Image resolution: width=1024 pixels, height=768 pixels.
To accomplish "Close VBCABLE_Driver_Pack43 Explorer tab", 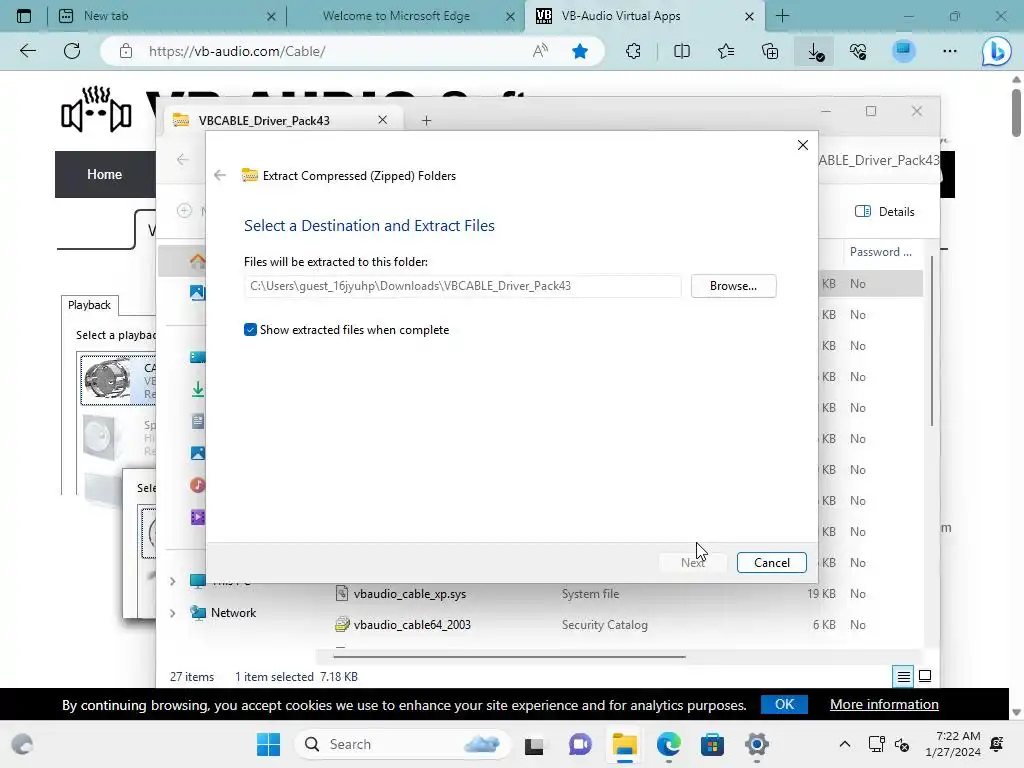I will (383, 120).
